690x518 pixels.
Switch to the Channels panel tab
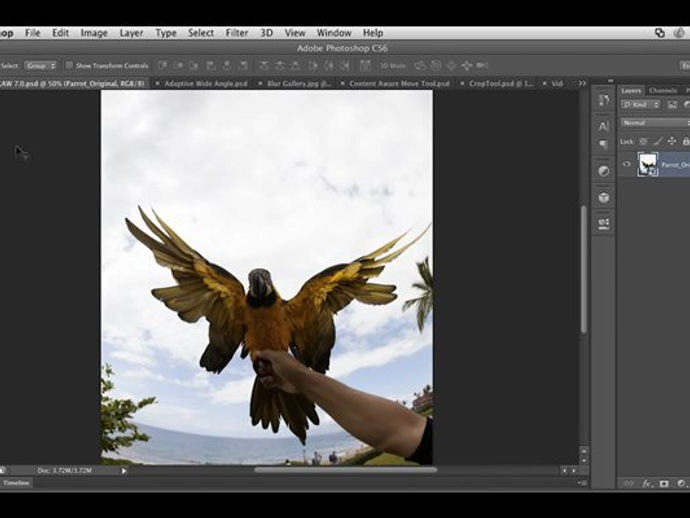(663, 91)
